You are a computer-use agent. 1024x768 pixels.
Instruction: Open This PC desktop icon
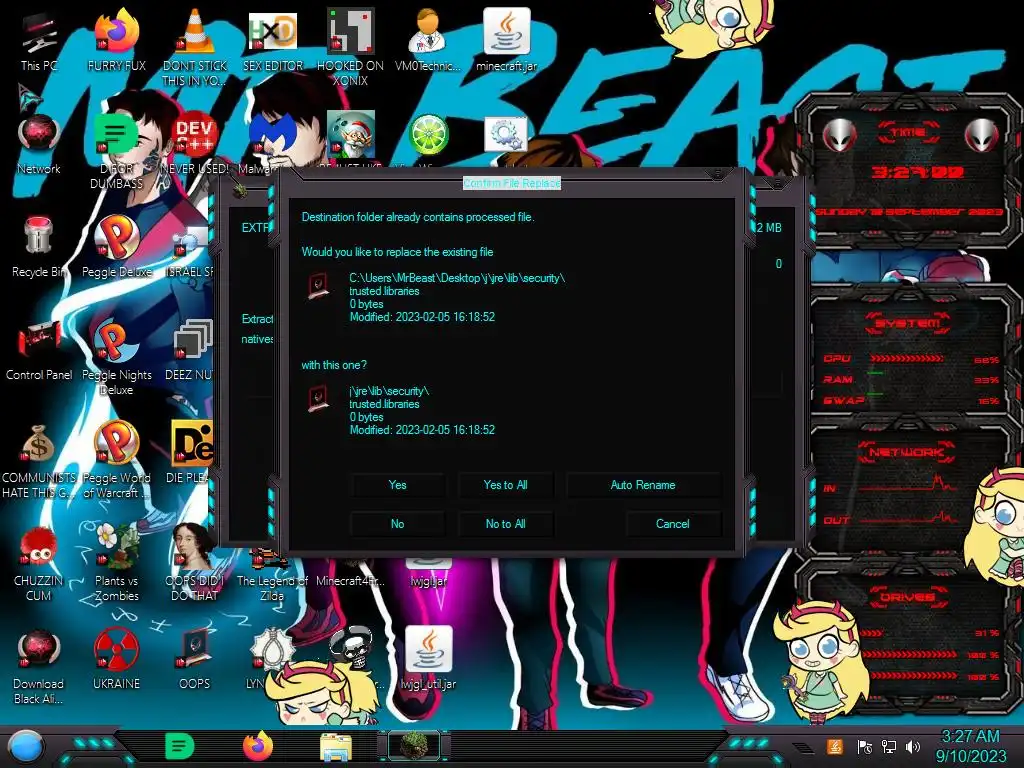tap(39, 42)
